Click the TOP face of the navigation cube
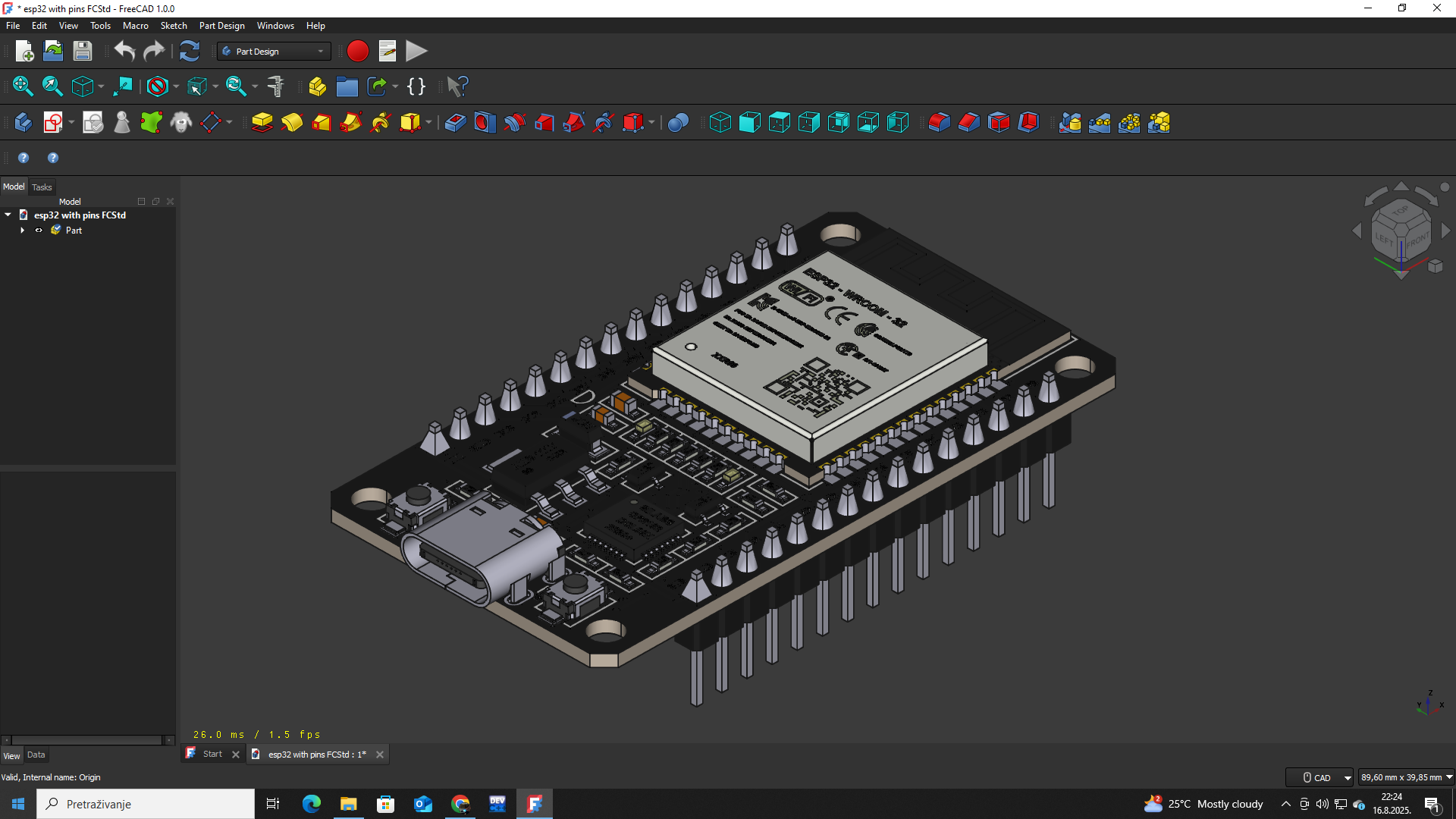The width and height of the screenshot is (1456, 819). coord(1400,211)
